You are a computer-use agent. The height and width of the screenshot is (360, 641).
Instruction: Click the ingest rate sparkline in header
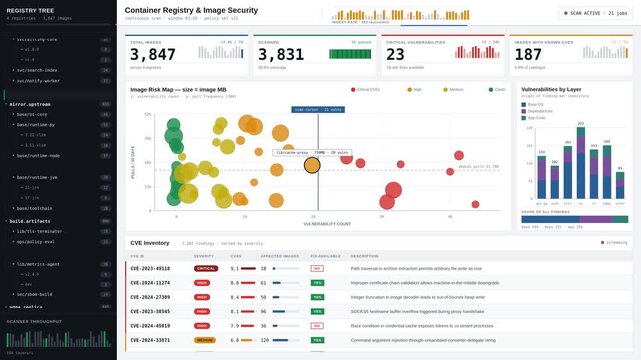coord(401,15)
